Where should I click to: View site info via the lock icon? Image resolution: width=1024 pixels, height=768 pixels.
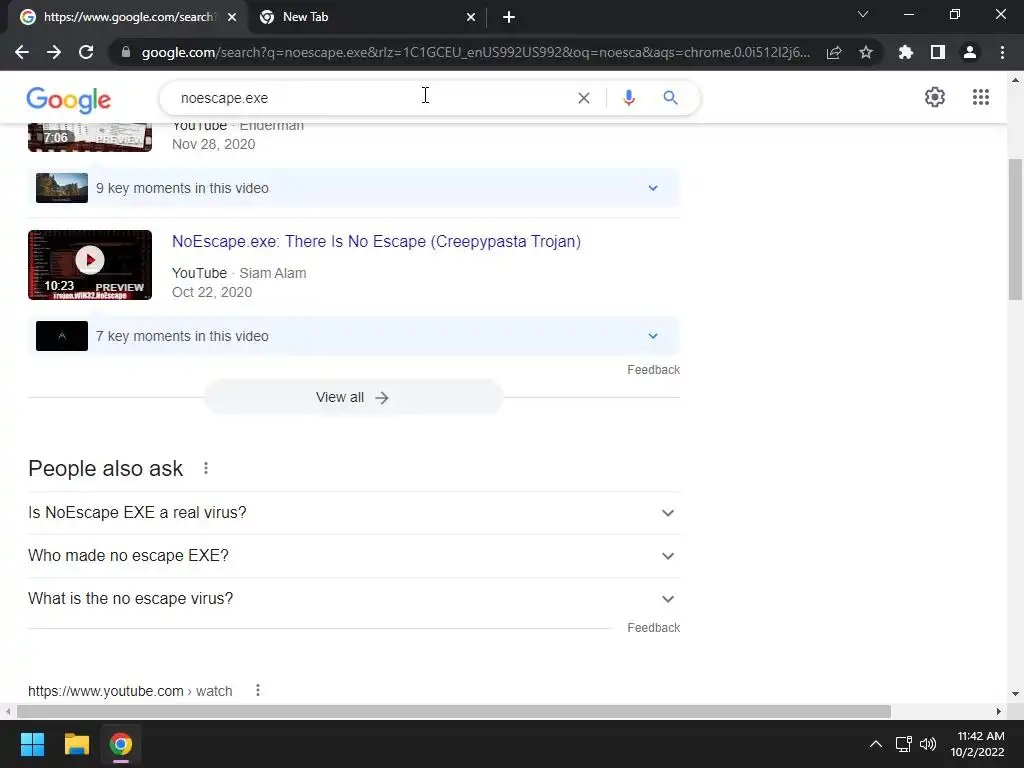pos(126,52)
